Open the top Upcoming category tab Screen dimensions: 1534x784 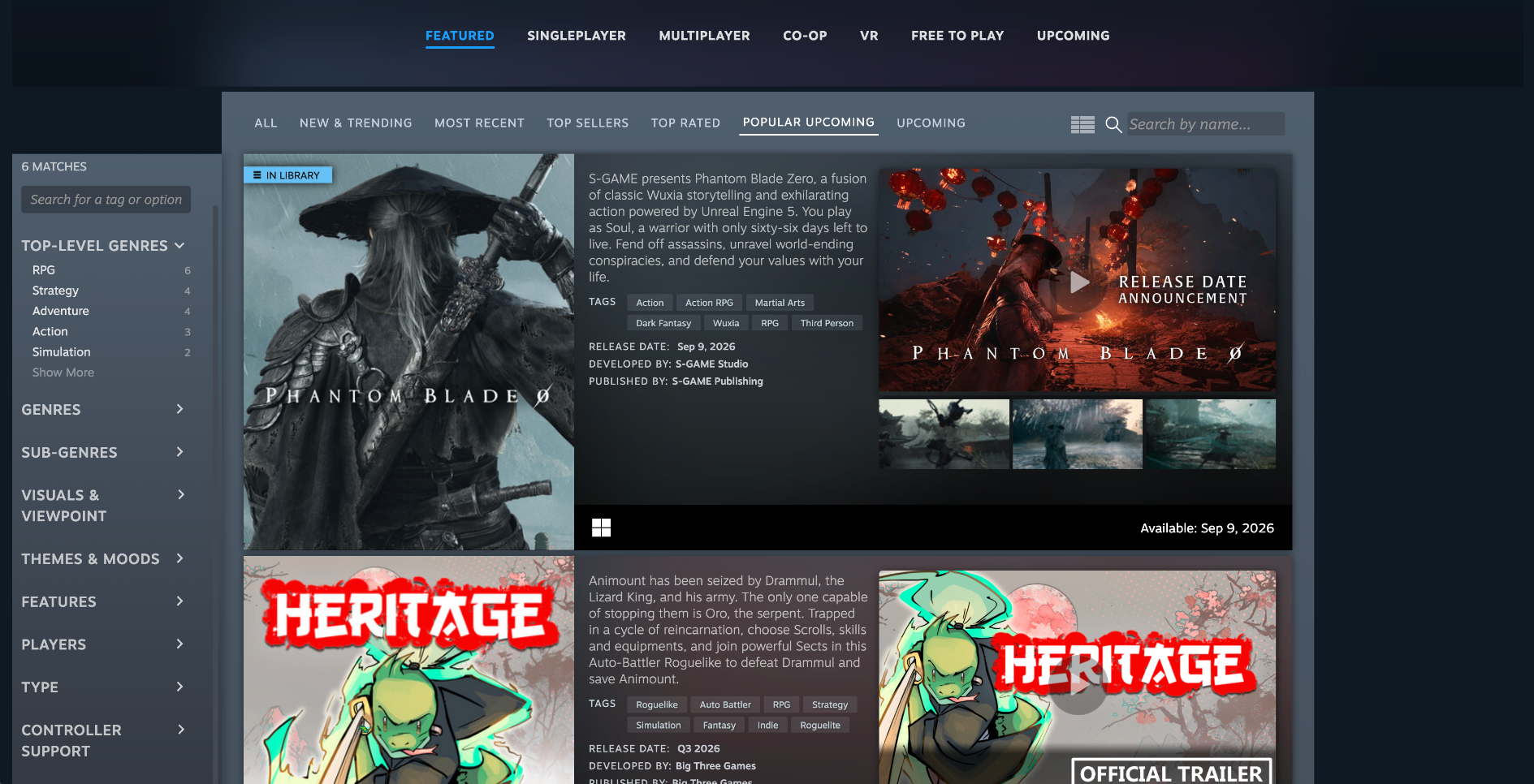coord(1073,36)
